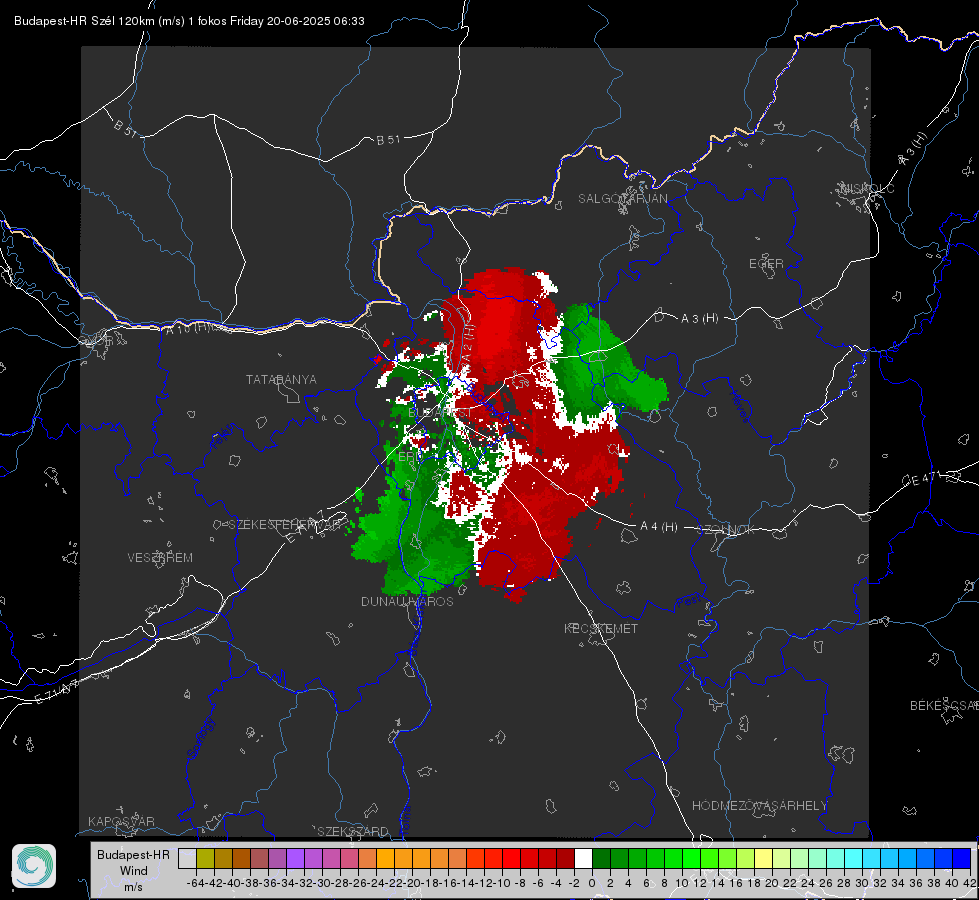Click the EGER city label
Screen dimensions: 979x900
[x=766, y=264]
